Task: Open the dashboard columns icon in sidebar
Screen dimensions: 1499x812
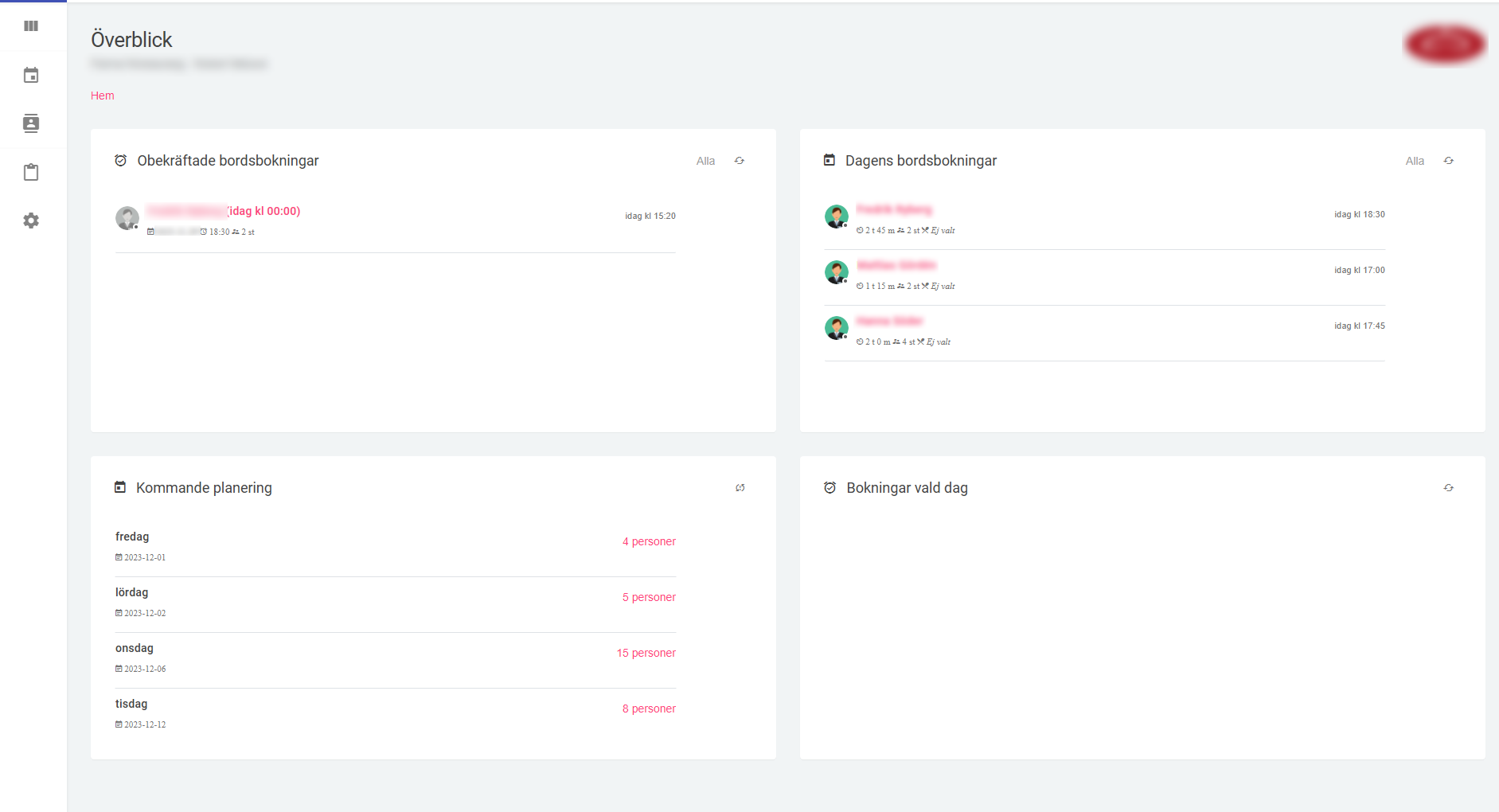Action: coord(31,26)
